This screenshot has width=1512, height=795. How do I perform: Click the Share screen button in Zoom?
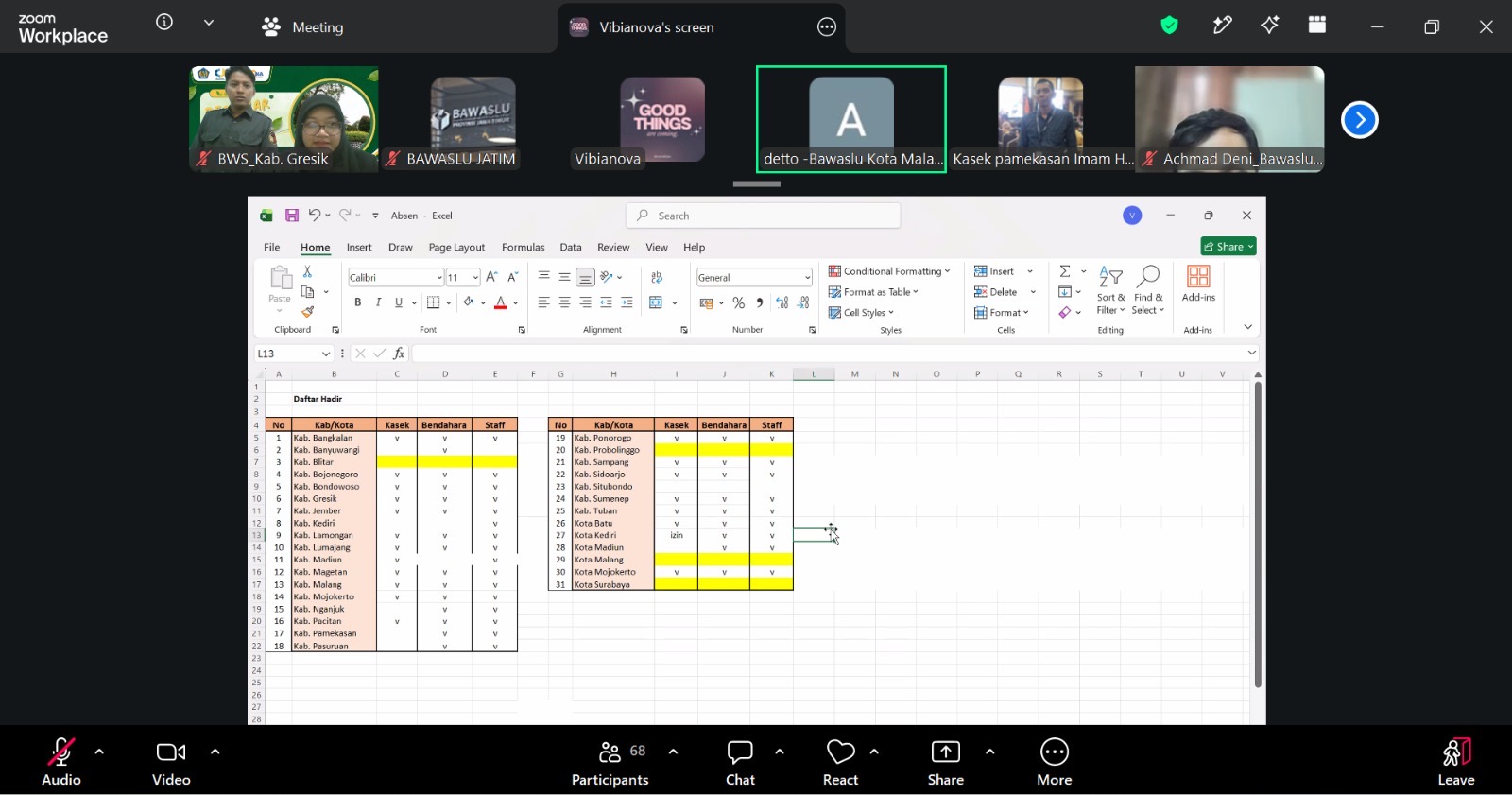pyautogui.click(x=945, y=762)
